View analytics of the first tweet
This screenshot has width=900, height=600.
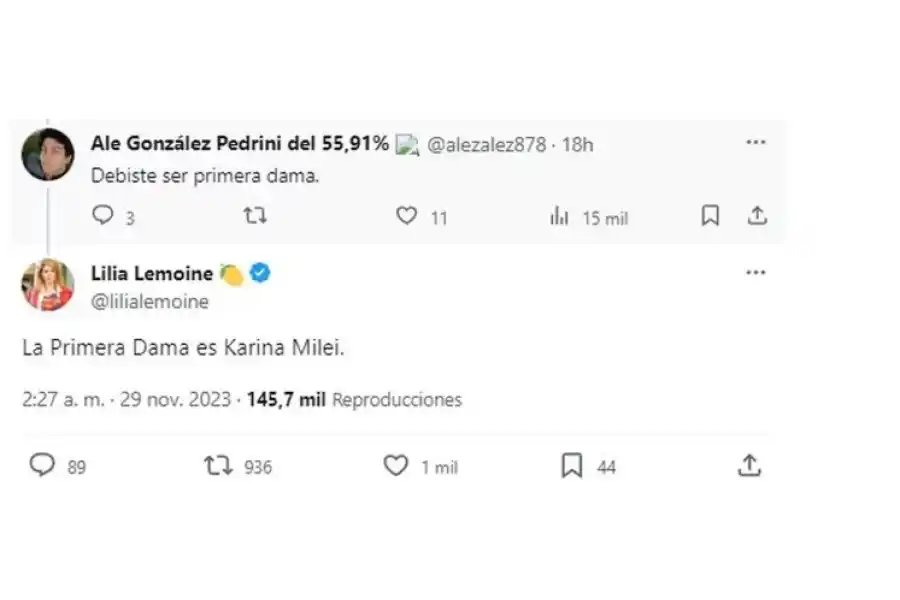click(556, 215)
